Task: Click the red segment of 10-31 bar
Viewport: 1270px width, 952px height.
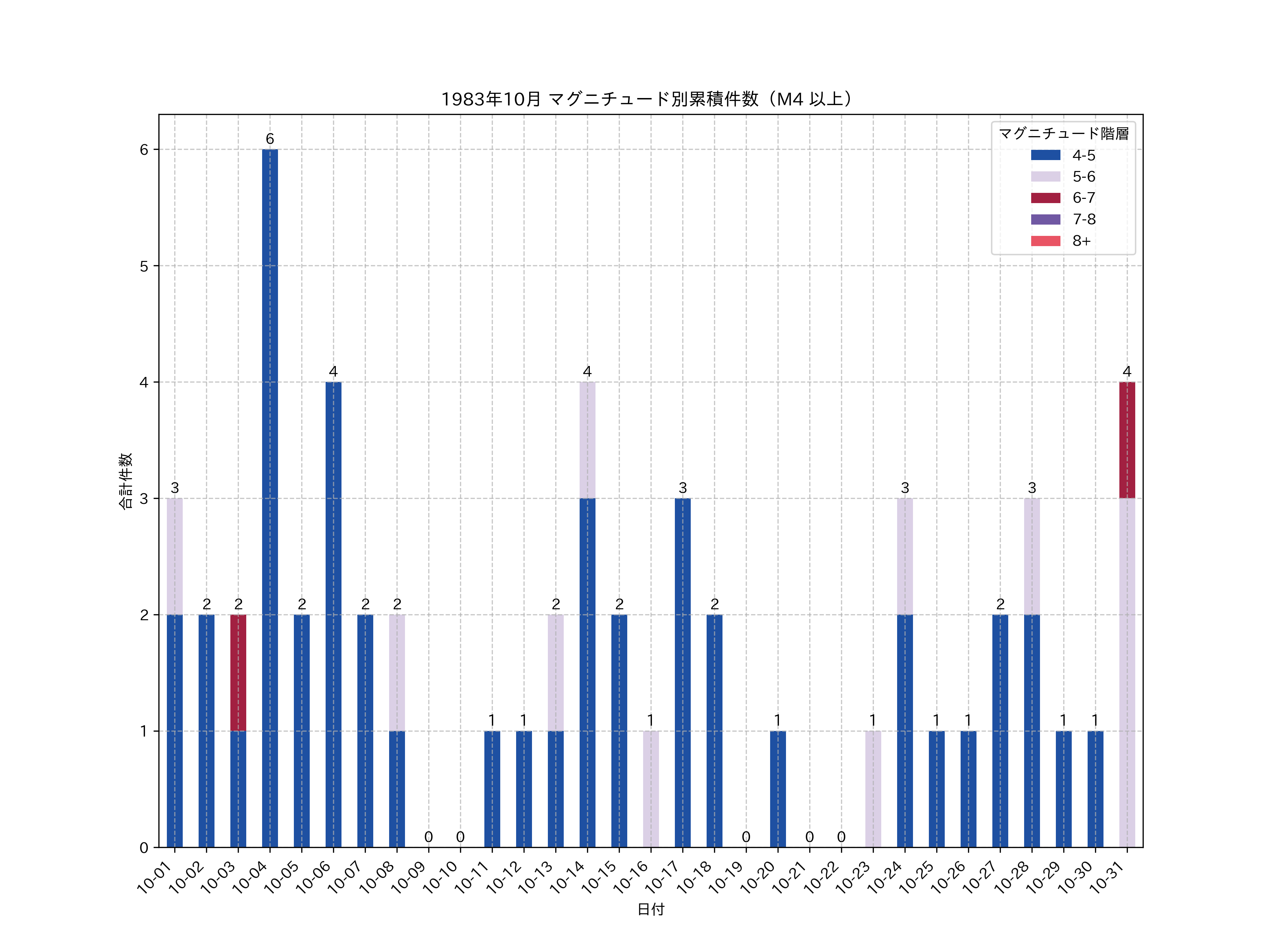Action: tap(1126, 440)
